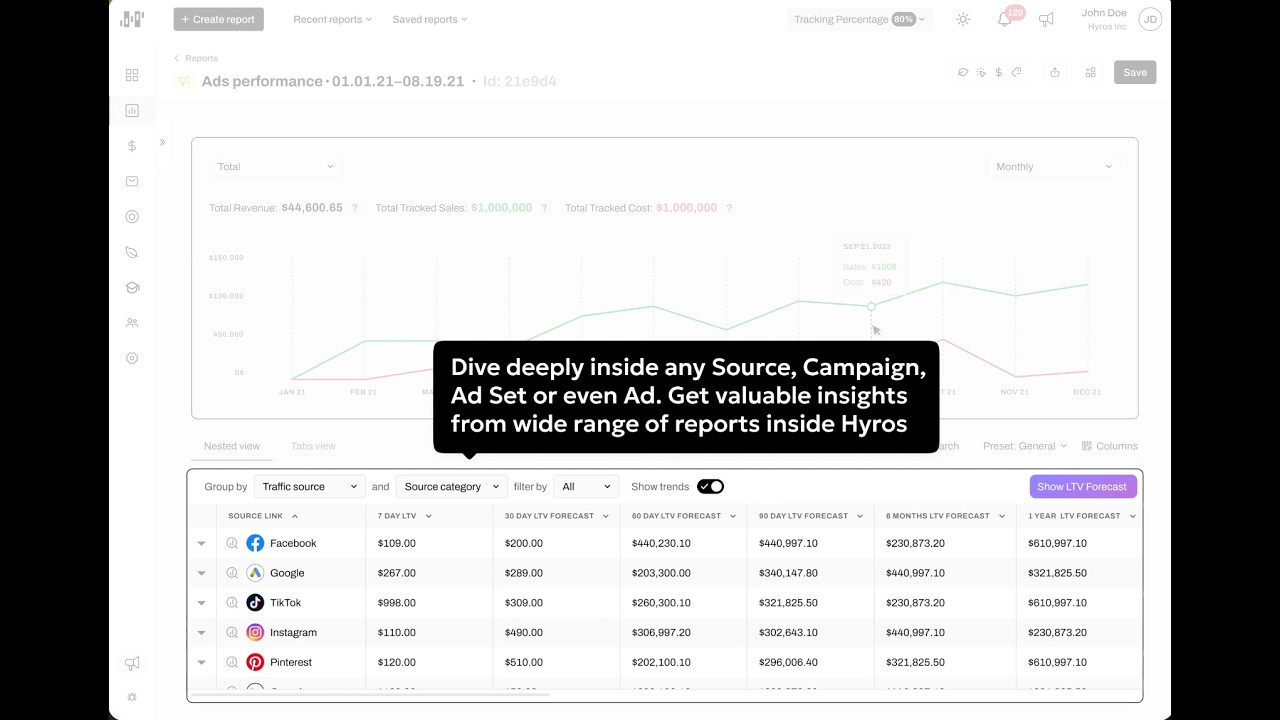This screenshot has width=1280, height=720.
Task: Sort by the Source Link column header
Action: point(263,516)
